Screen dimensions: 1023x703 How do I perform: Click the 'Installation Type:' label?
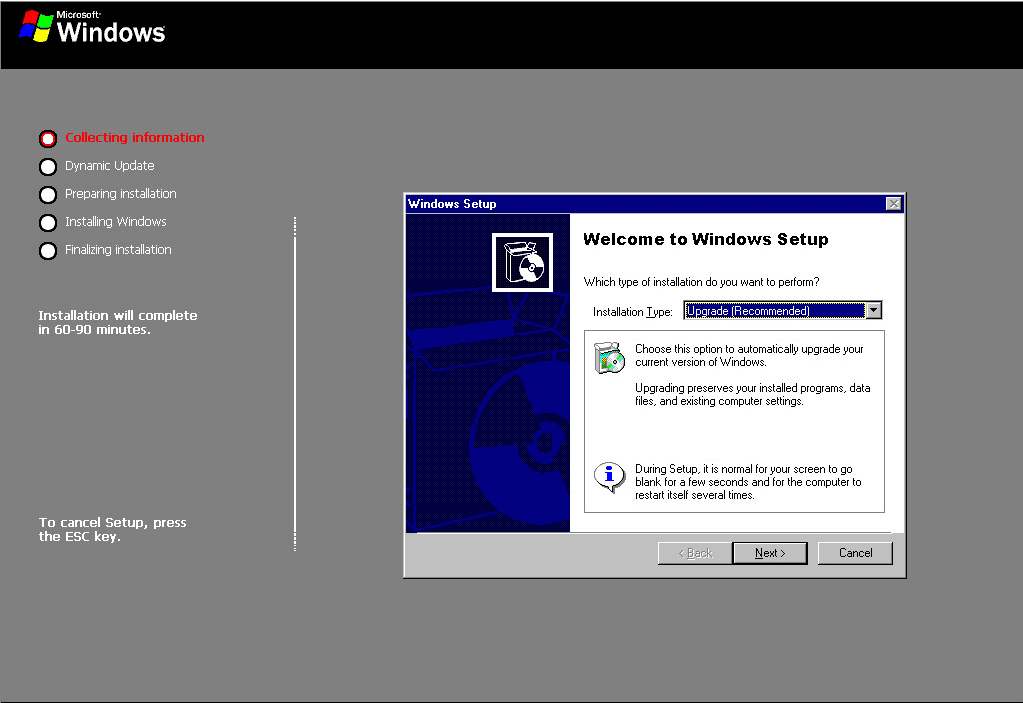click(x=632, y=312)
